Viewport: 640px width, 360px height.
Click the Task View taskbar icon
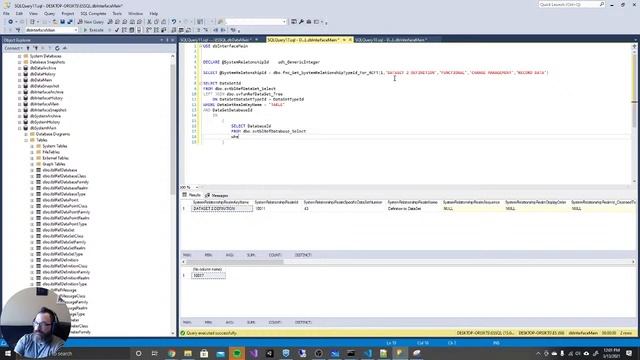[155, 353]
